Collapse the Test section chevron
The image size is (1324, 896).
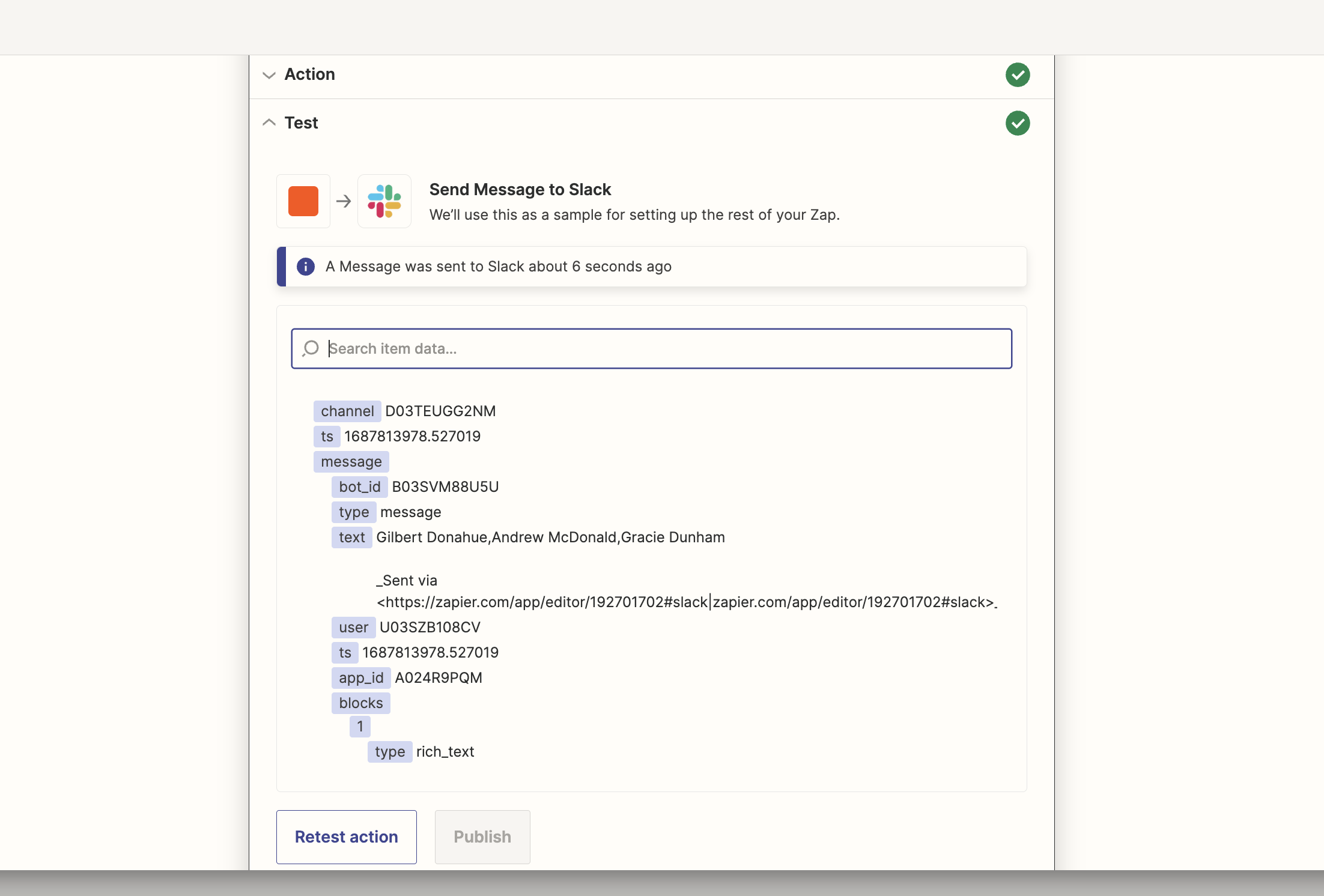point(269,123)
